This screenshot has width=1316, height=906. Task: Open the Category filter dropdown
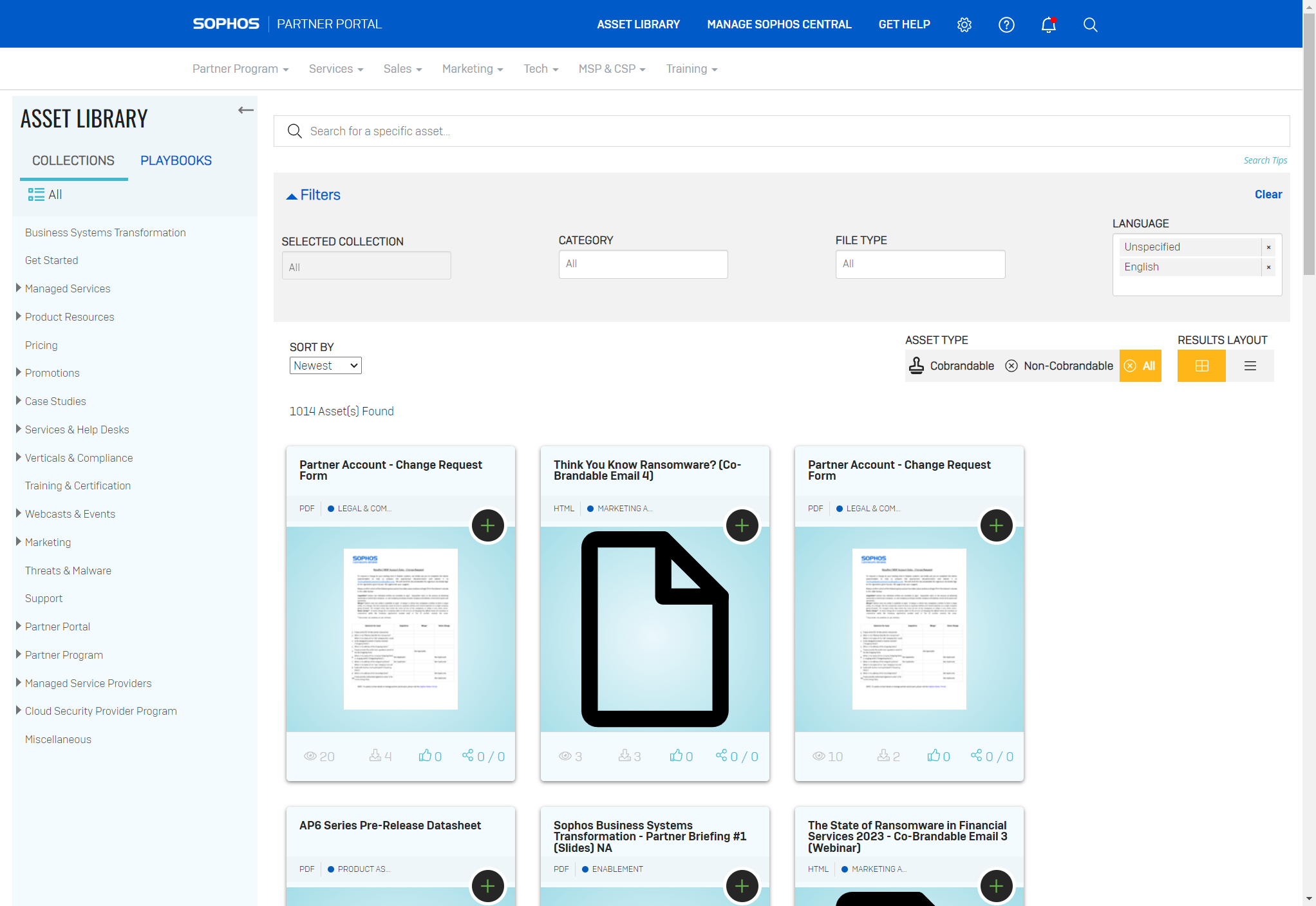643,264
